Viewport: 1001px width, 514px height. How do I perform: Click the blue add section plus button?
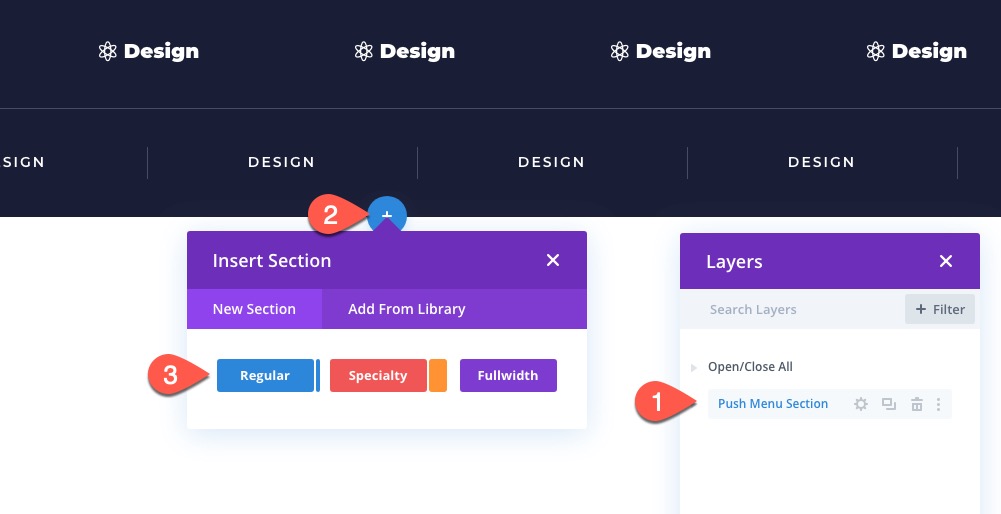[387, 216]
